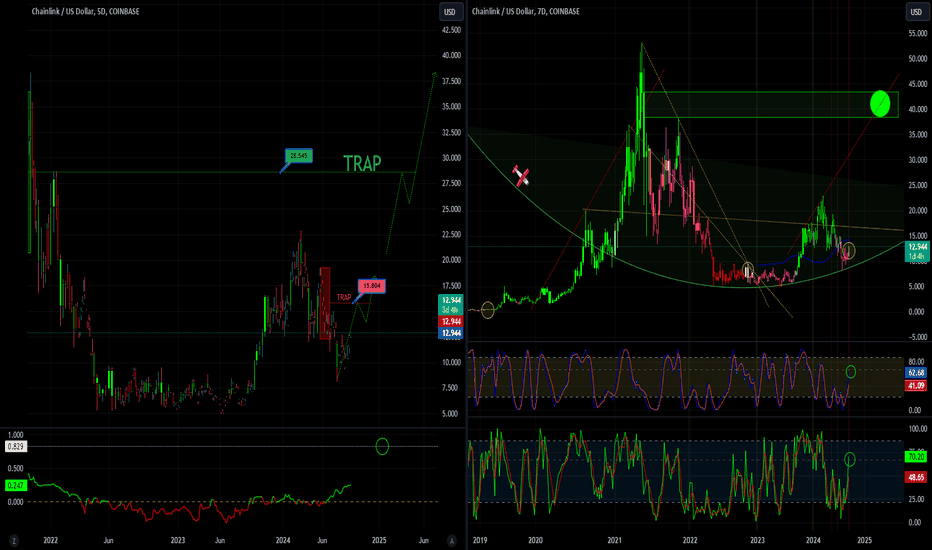
Task: Select the solid green circle inside the right chart's green zone
Action: click(880, 103)
